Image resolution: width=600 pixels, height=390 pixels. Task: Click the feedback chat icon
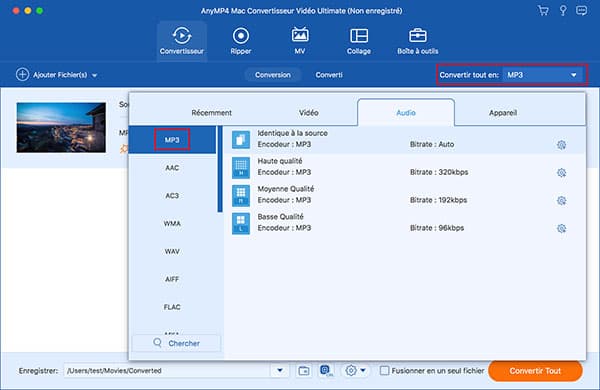[x=582, y=10]
